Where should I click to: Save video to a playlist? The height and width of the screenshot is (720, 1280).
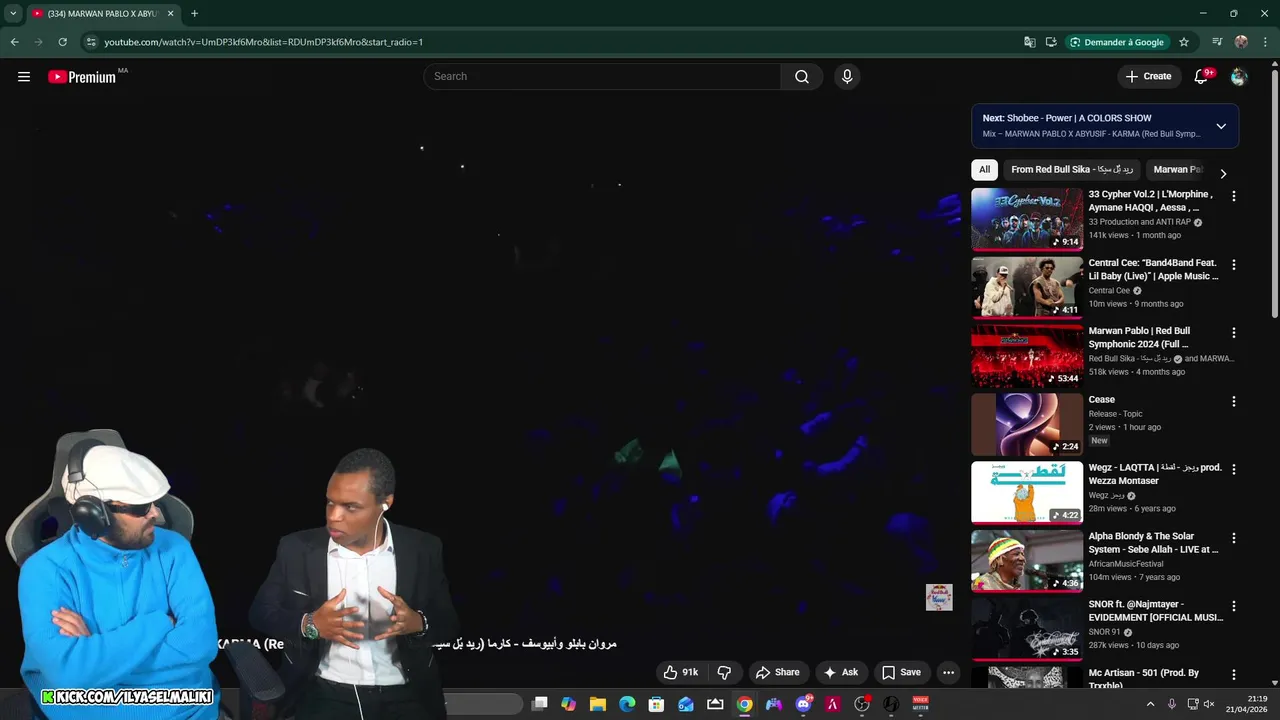901,673
